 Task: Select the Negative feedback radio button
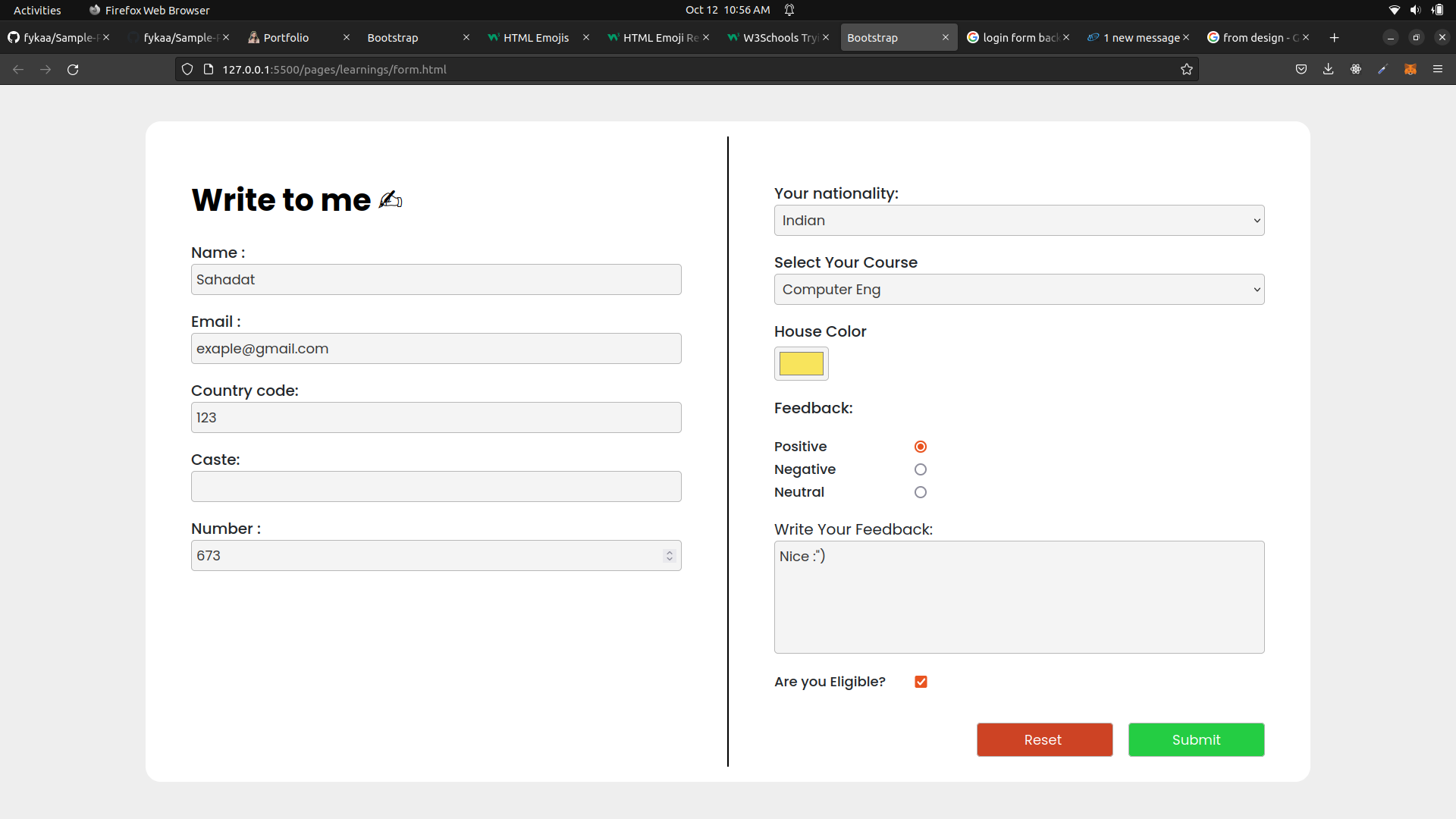click(920, 469)
